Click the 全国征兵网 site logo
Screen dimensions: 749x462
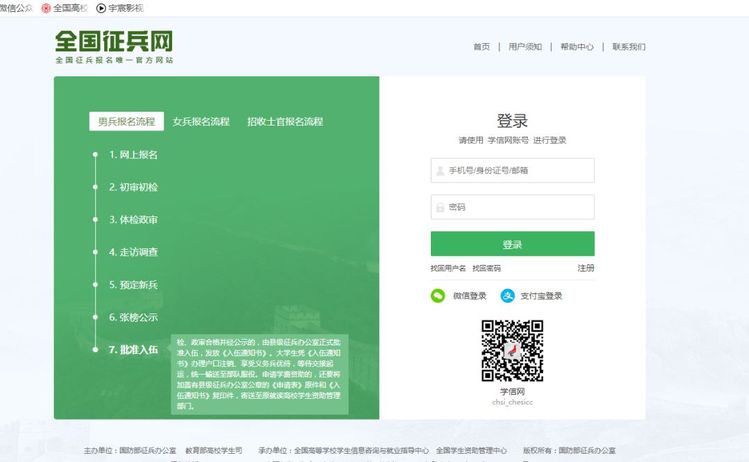[114, 46]
